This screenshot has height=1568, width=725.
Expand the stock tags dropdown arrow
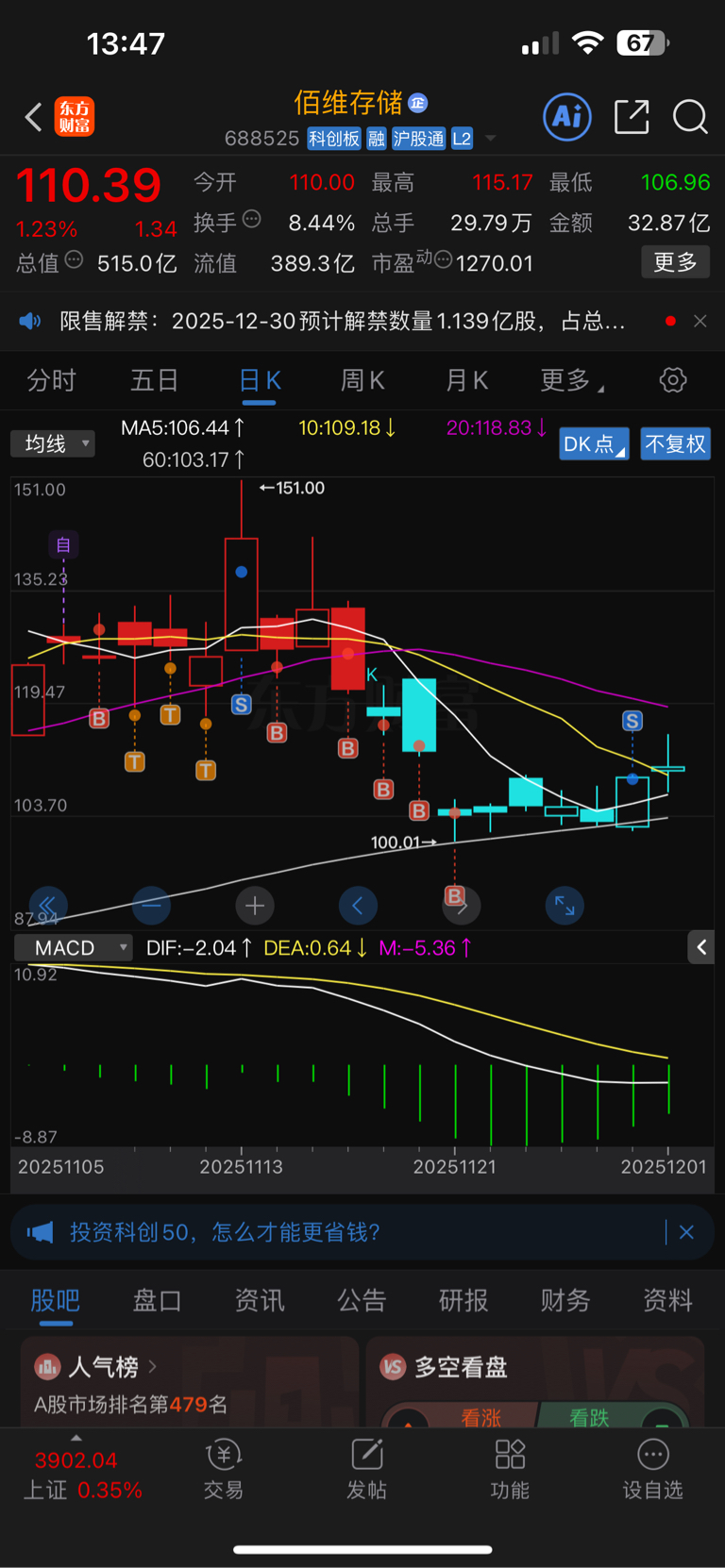pyautogui.click(x=491, y=139)
